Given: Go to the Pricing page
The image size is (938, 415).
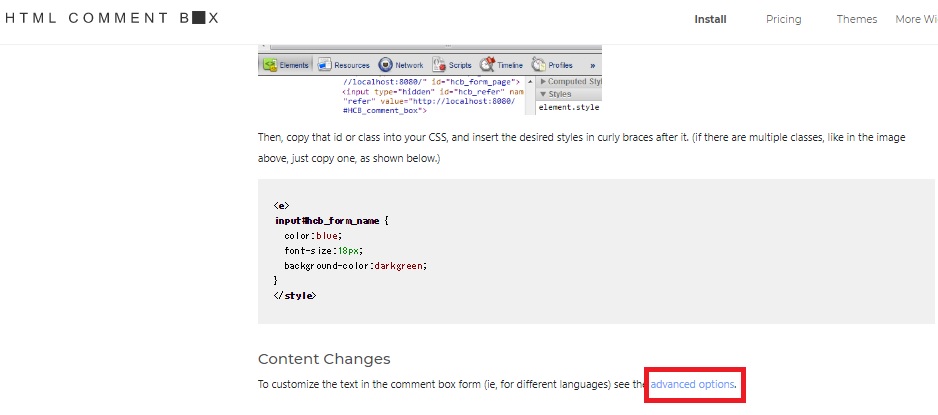Looking at the screenshot, I should coord(783,19).
